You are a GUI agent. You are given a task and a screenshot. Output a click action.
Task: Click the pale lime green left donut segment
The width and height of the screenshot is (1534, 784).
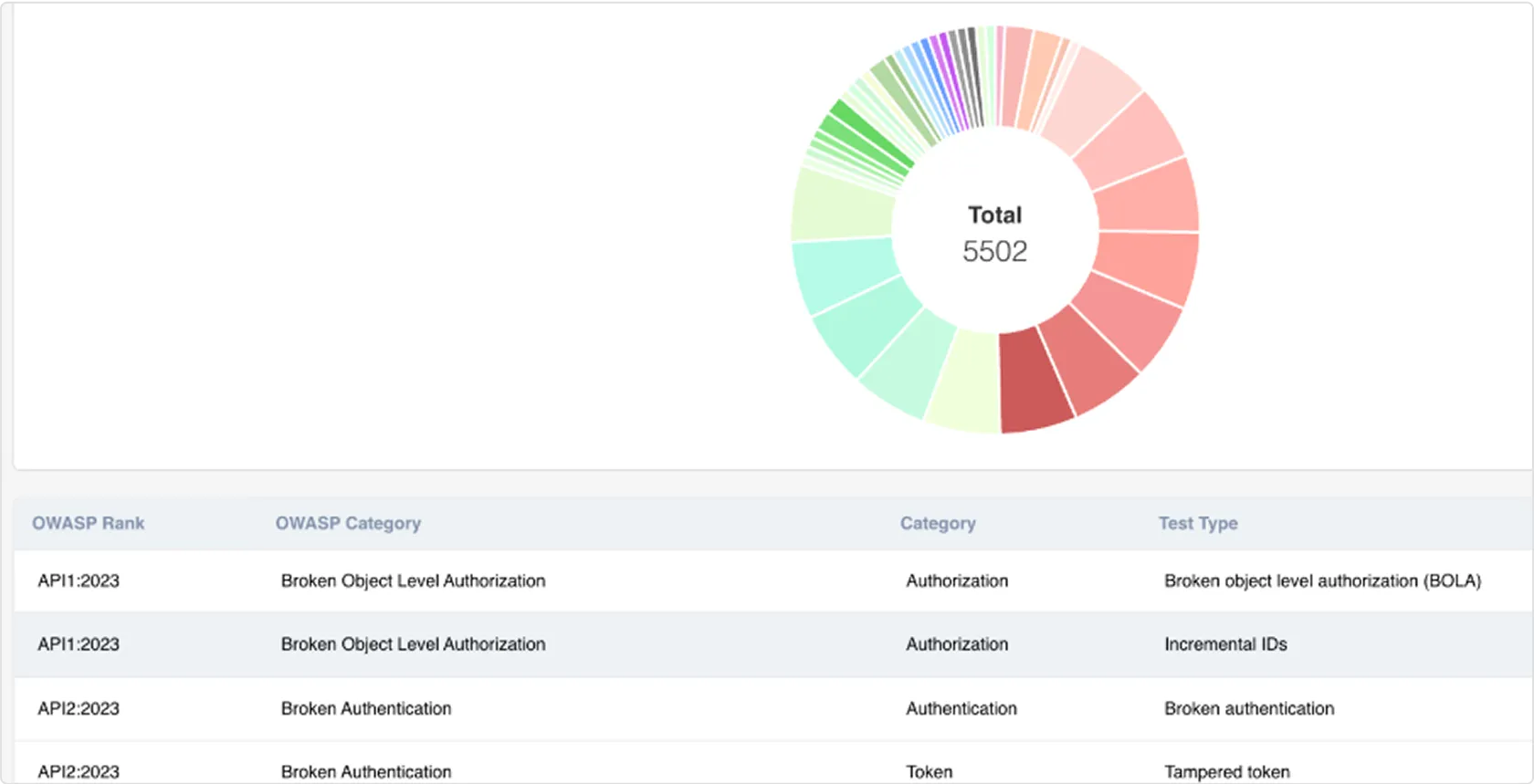coord(840,205)
